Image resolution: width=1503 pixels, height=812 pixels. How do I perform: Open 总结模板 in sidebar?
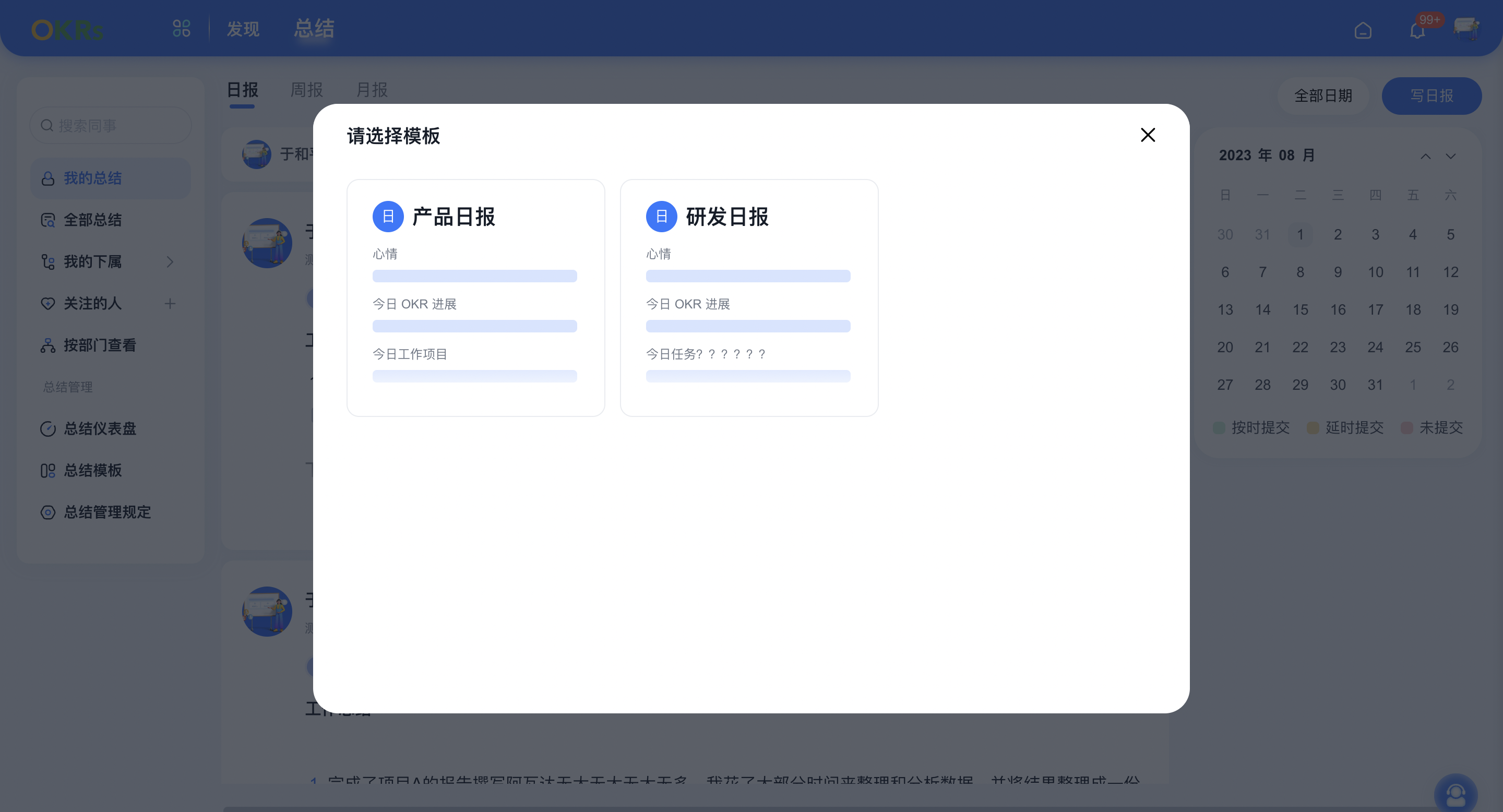110,471
